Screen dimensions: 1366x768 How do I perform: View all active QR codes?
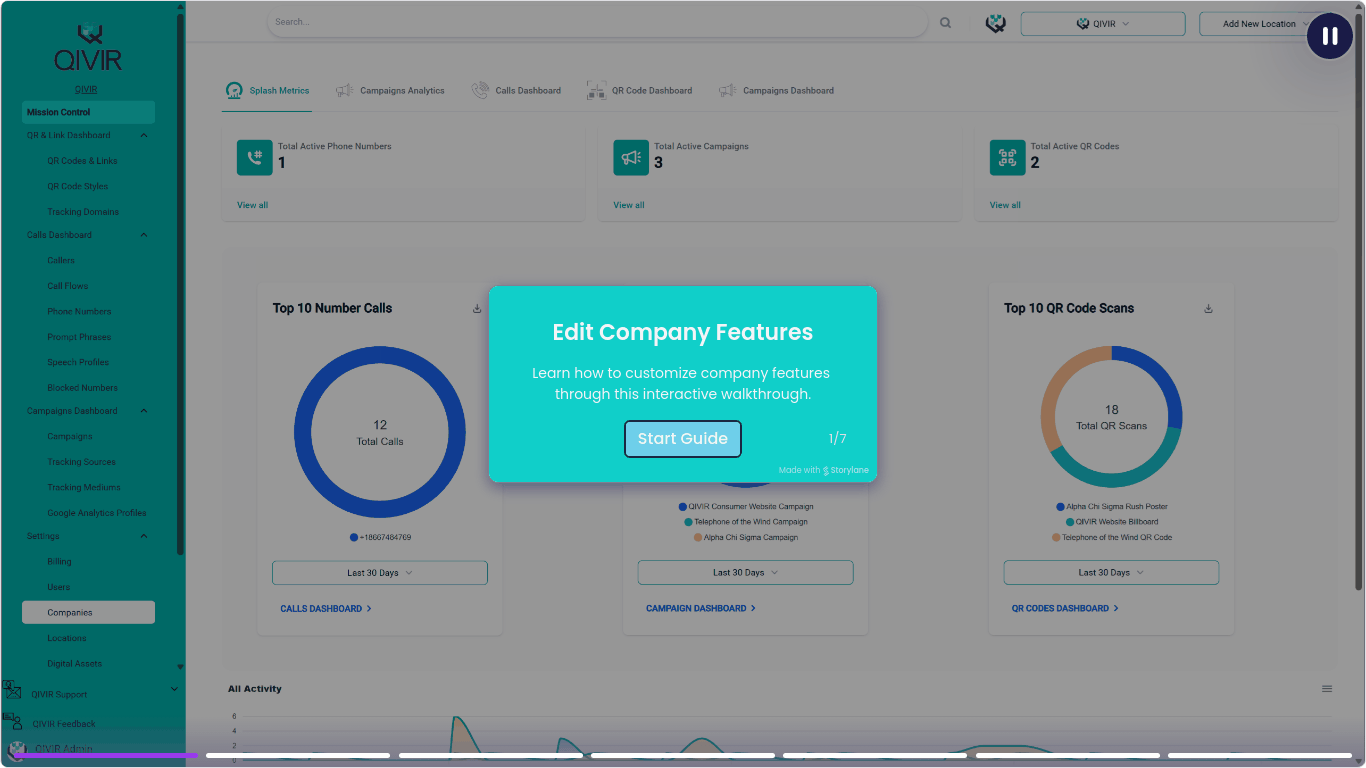pyautogui.click(x=1006, y=205)
